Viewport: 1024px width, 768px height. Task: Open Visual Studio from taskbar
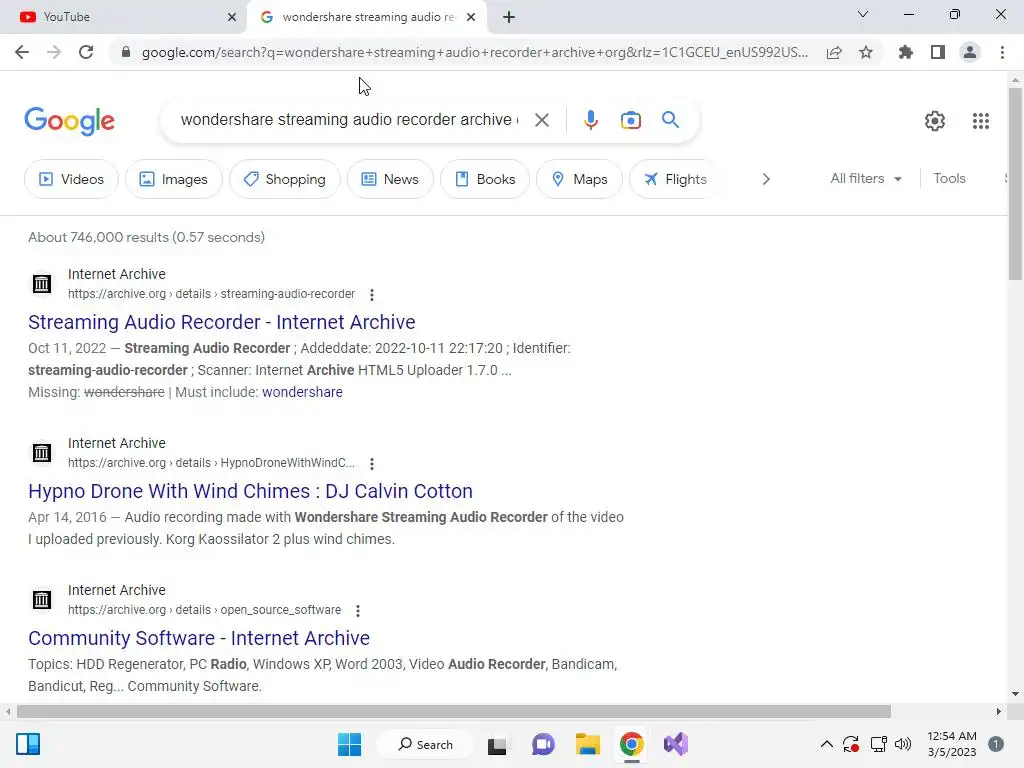[676, 744]
